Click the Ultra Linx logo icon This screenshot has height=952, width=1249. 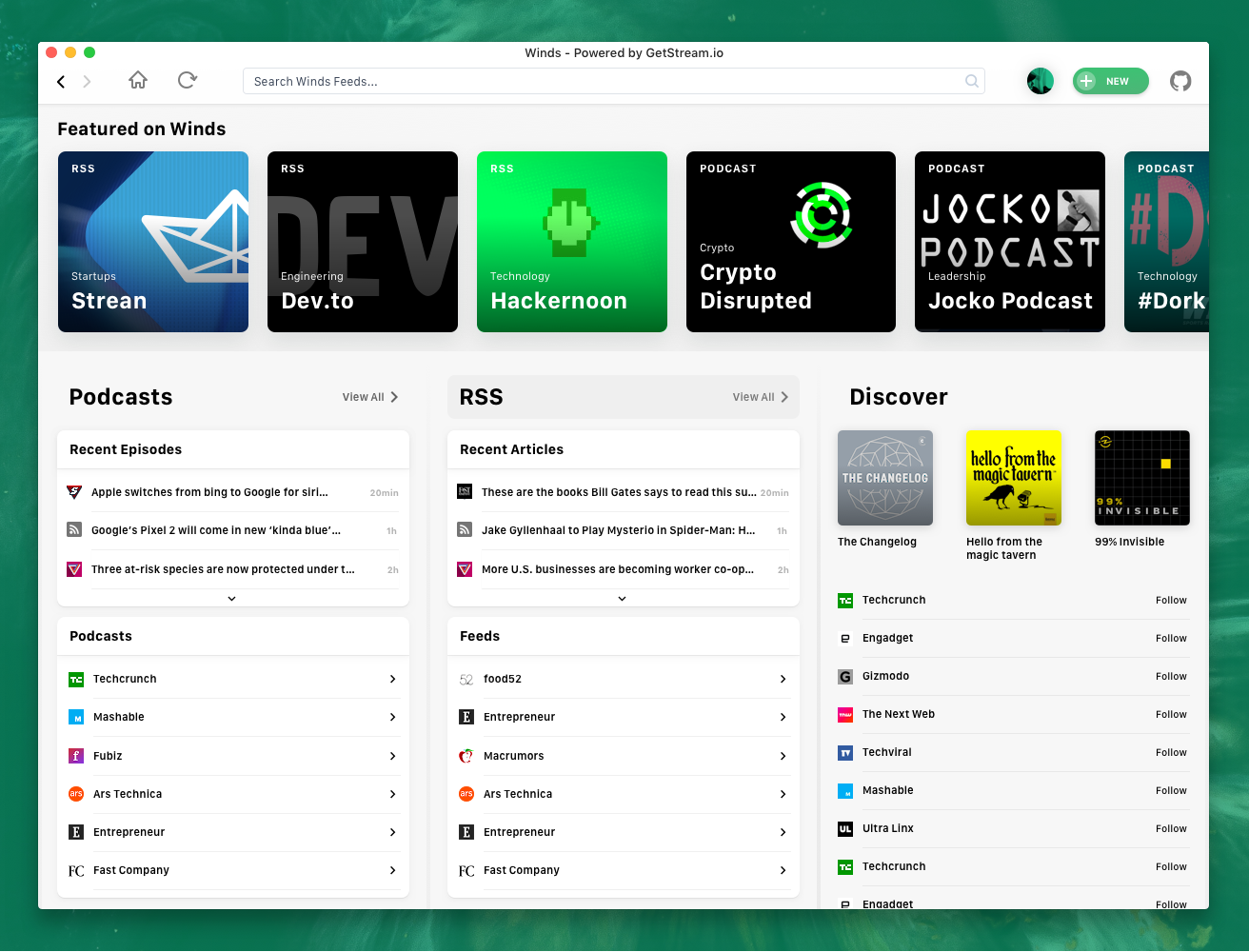pyautogui.click(x=845, y=829)
